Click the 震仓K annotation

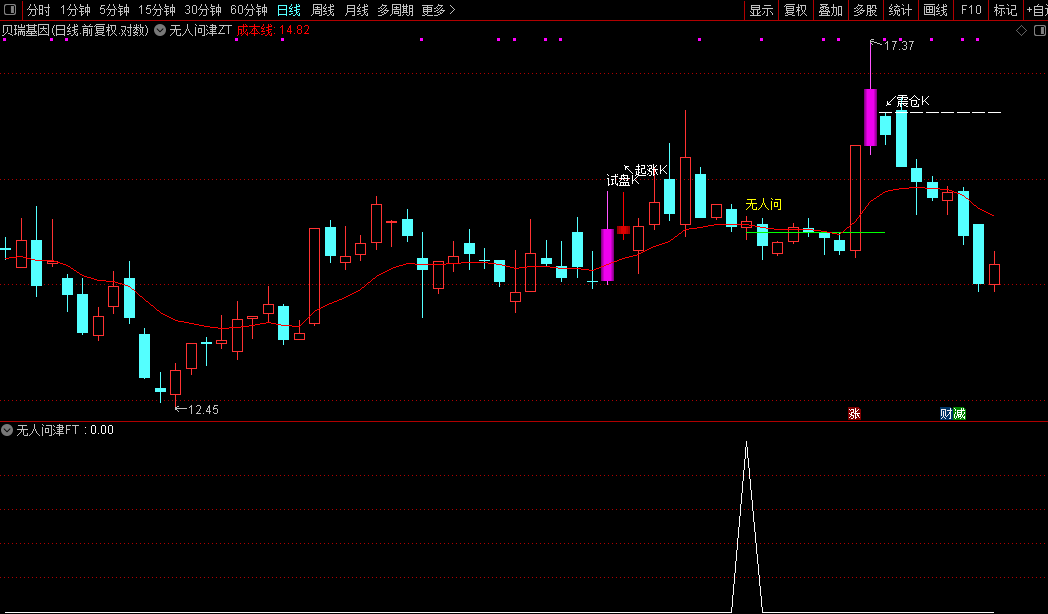tap(912, 102)
